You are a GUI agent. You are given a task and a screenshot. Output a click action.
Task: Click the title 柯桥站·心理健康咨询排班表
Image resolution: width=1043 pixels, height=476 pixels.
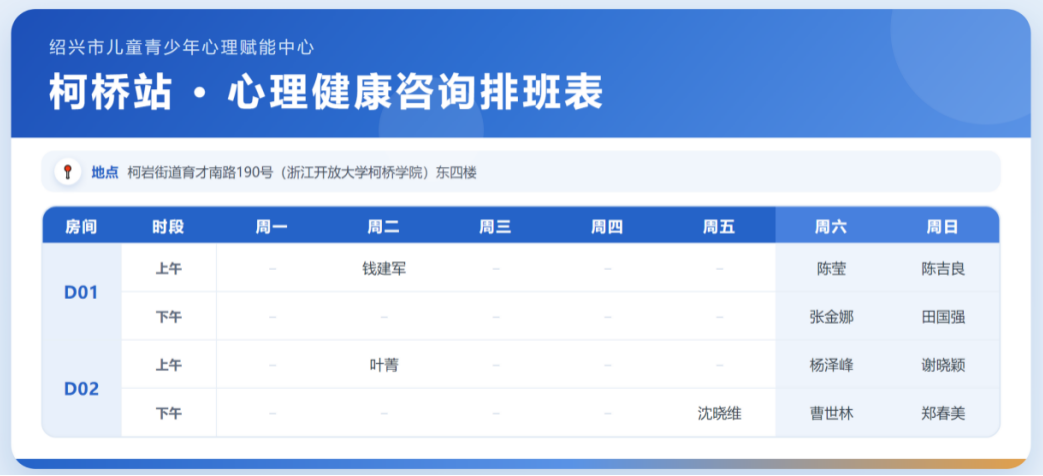point(326,92)
